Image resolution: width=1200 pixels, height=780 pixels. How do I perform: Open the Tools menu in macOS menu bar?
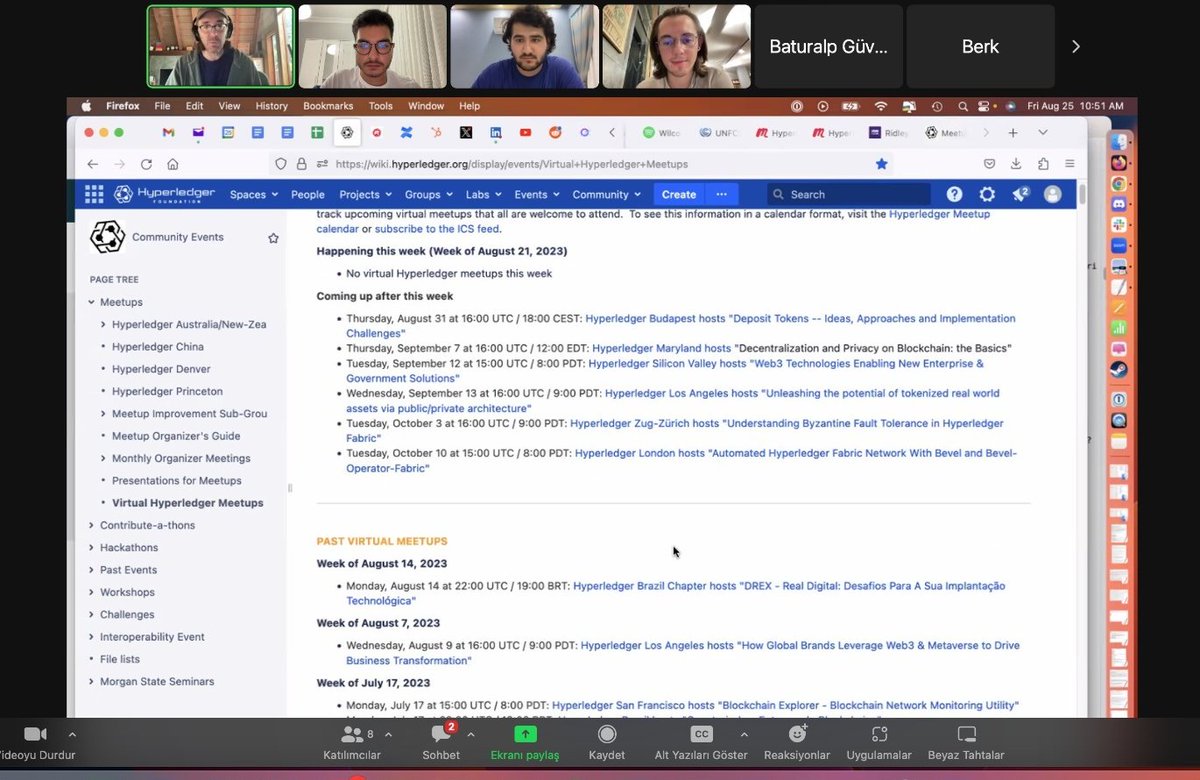pyautogui.click(x=381, y=106)
